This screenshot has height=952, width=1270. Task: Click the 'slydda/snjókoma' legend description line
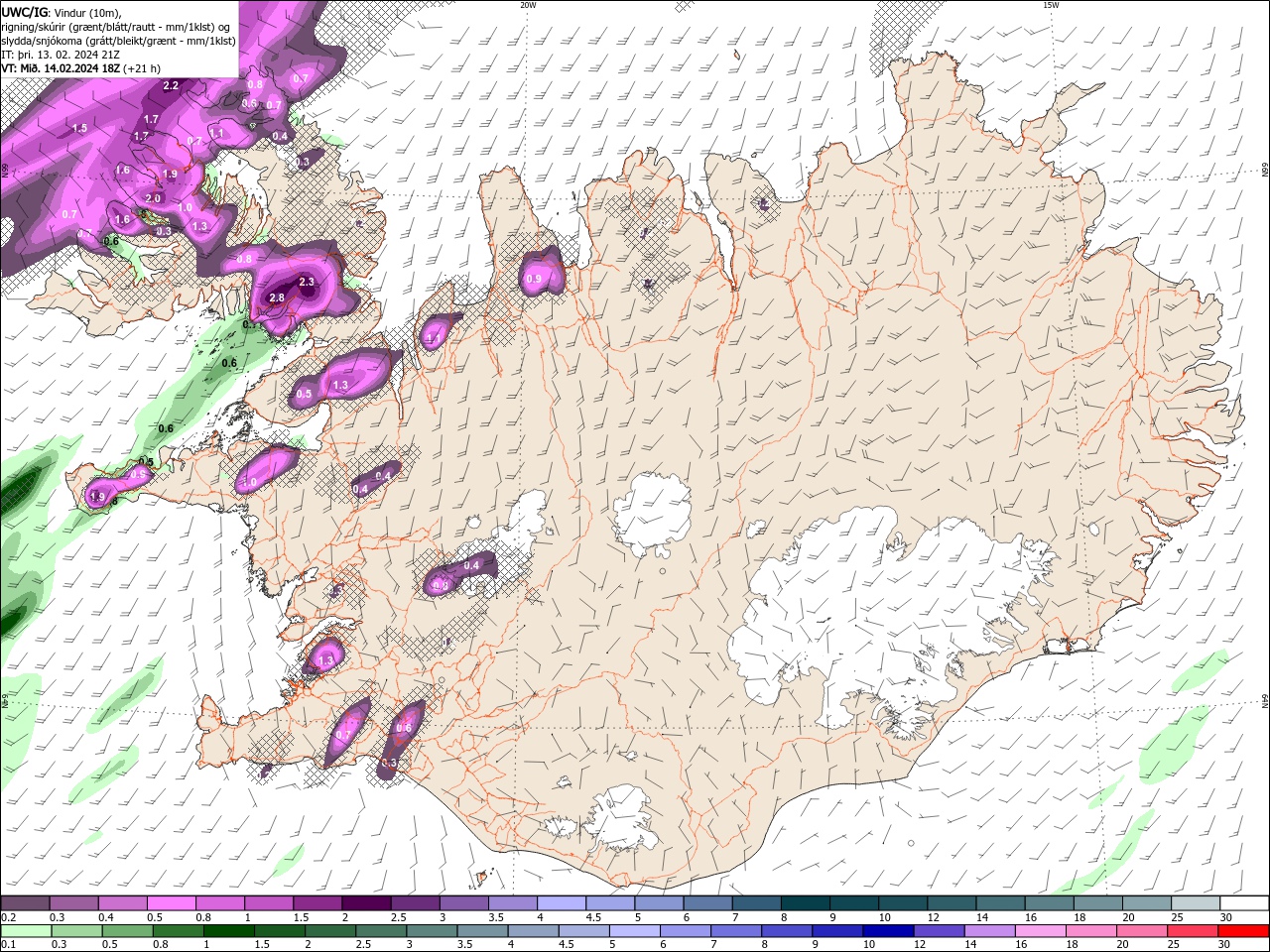118,41
